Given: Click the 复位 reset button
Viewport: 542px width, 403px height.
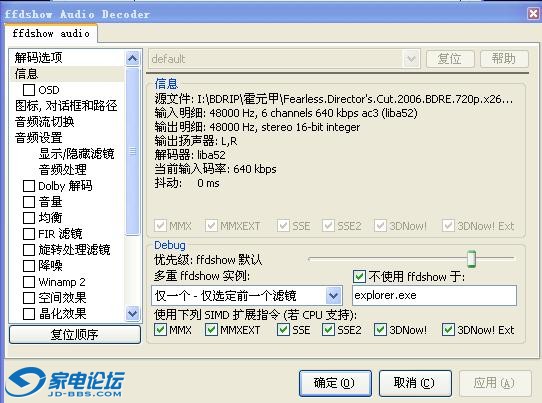Looking at the screenshot, I should click(450, 59).
